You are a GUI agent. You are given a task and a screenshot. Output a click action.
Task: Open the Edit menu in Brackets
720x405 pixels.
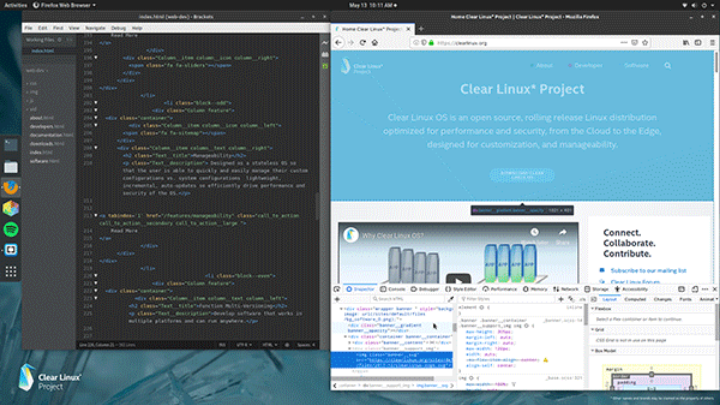click(x=42, y=28)
